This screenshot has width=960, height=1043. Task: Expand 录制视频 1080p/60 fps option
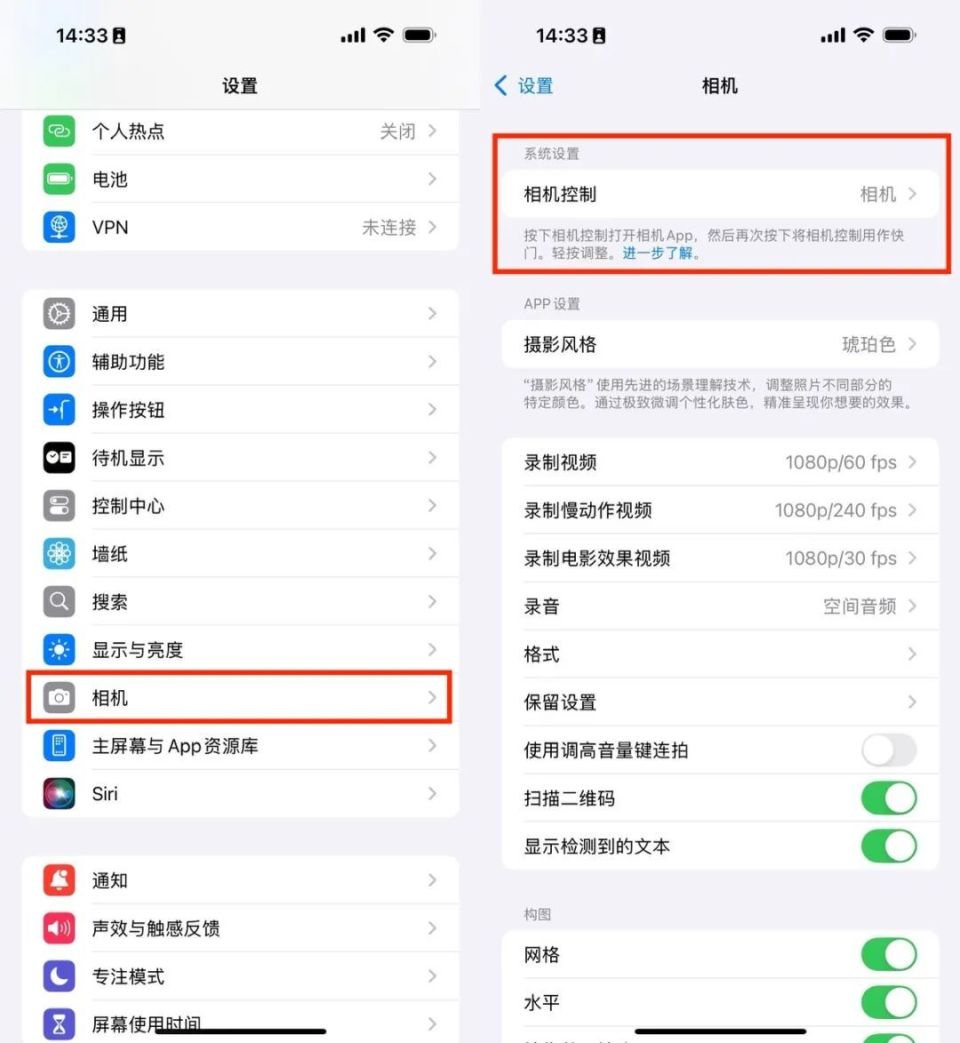[x=720, y=462]
